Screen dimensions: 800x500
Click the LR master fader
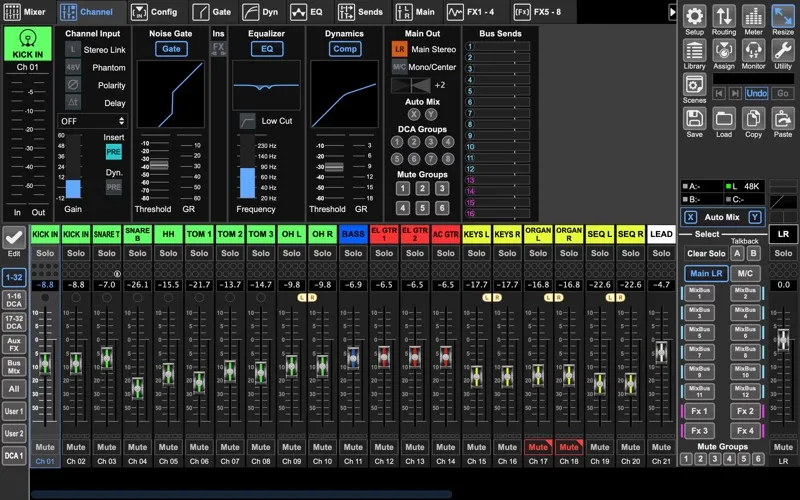783,339
